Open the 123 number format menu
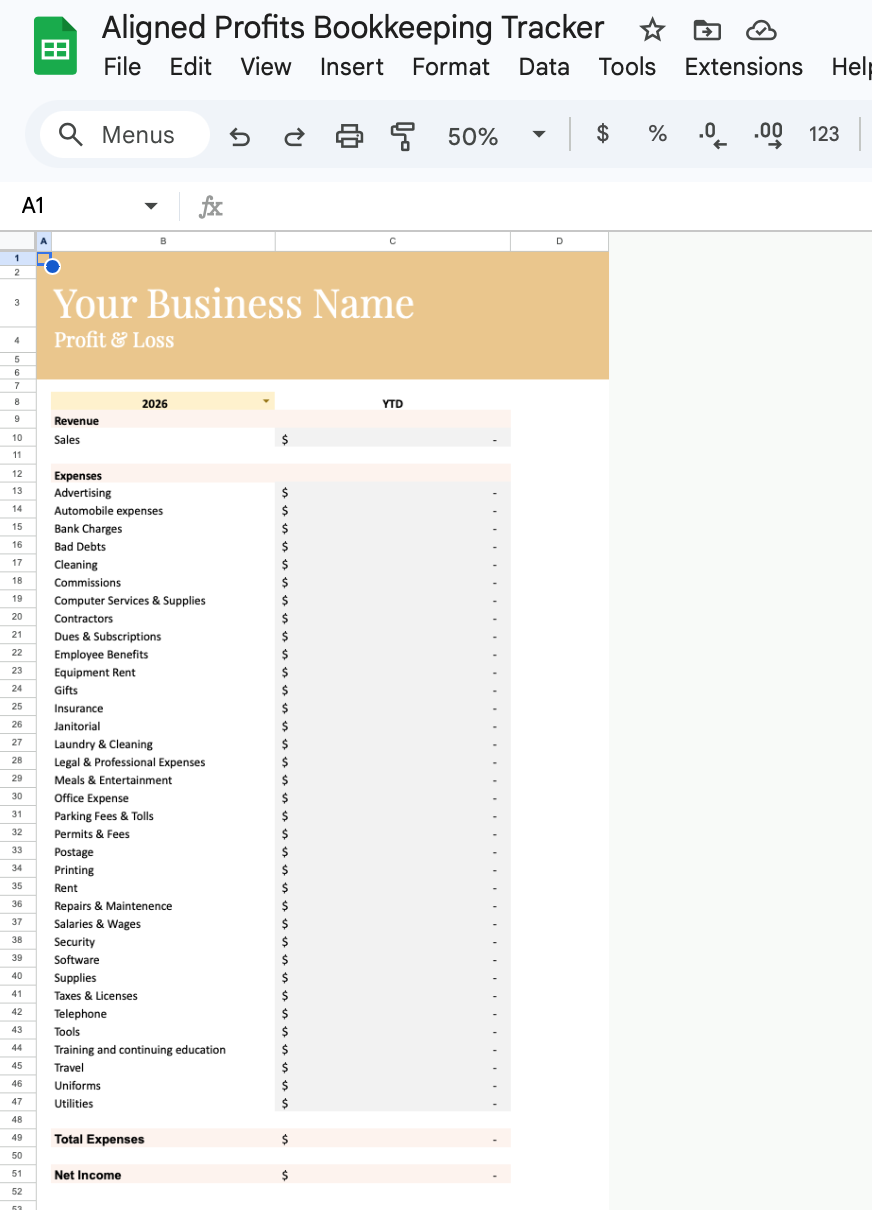872x1210 pixels. (824, 134)
